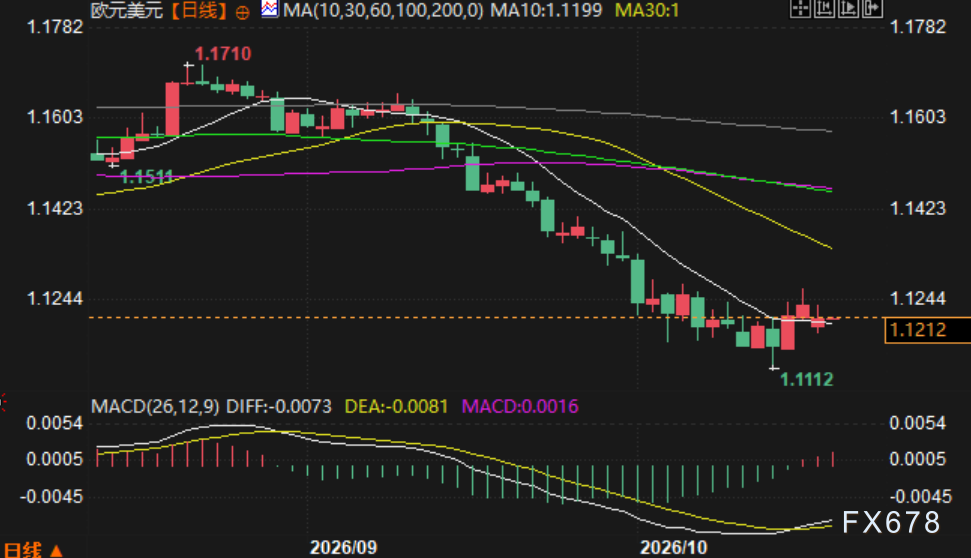
Task: Click the right axis -0.0045 MACD level
Action: [921, 497]
